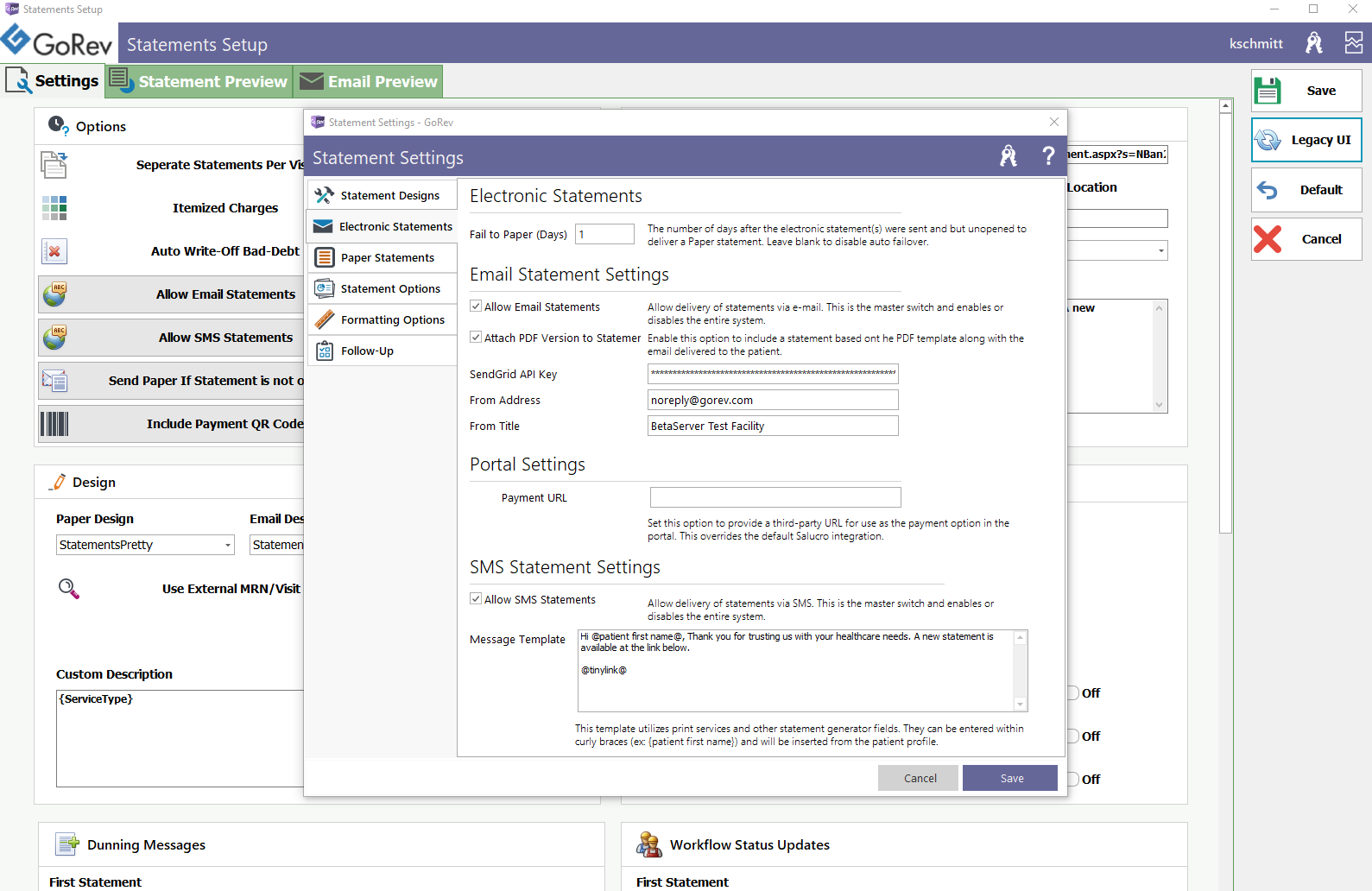Toggle Allow SMS Statements checkbox

(476, 599)
